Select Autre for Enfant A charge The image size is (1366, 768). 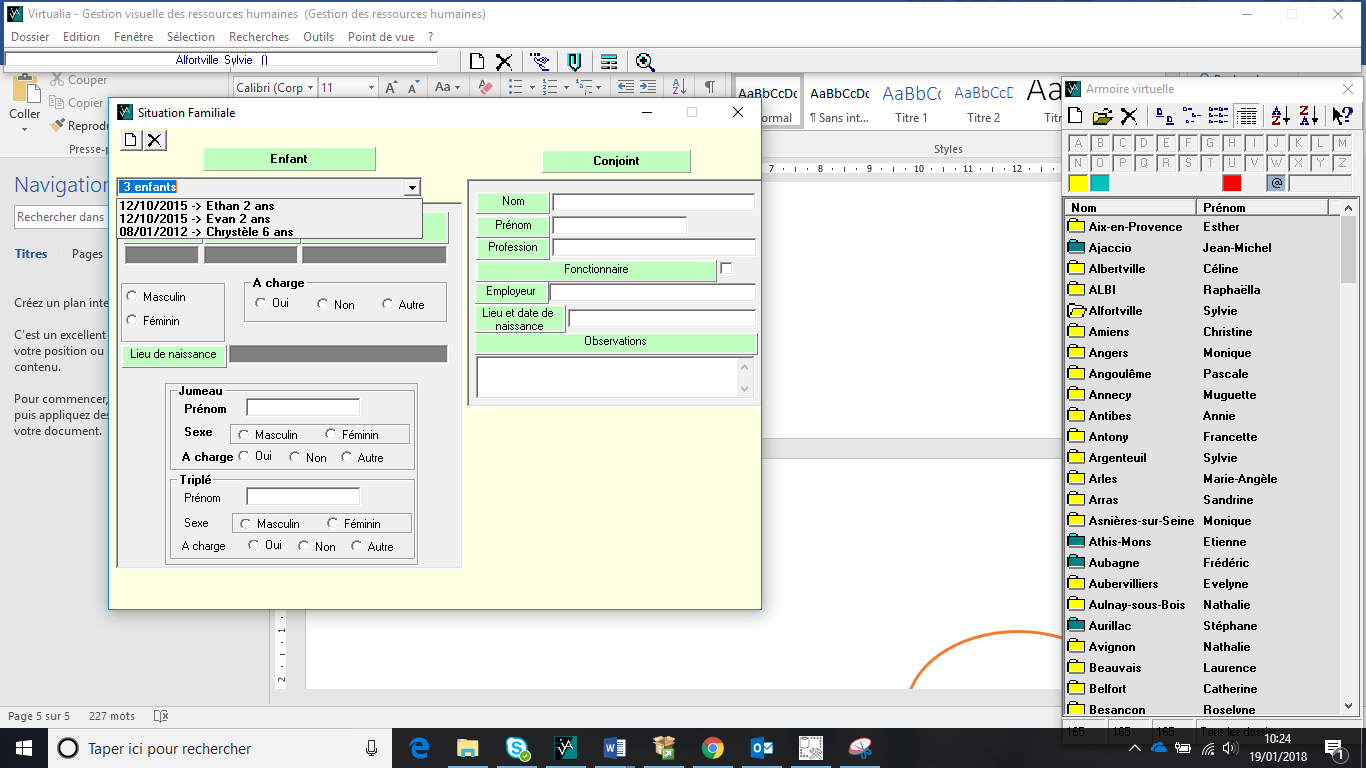[388, 304]
